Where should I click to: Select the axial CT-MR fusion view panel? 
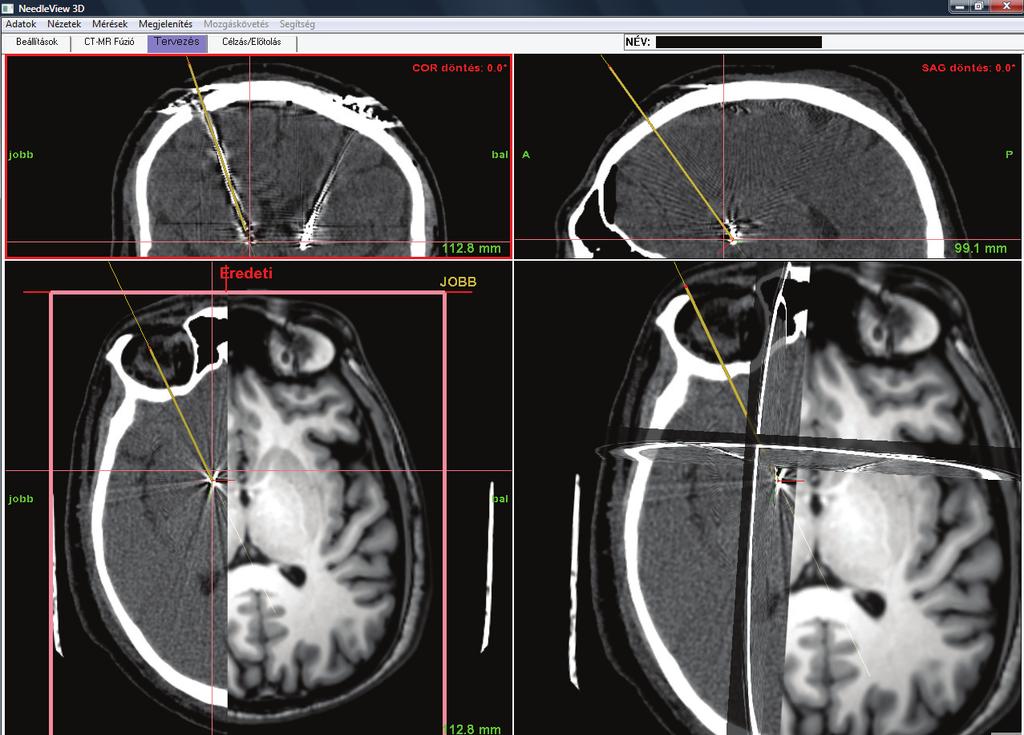(259, 498)
